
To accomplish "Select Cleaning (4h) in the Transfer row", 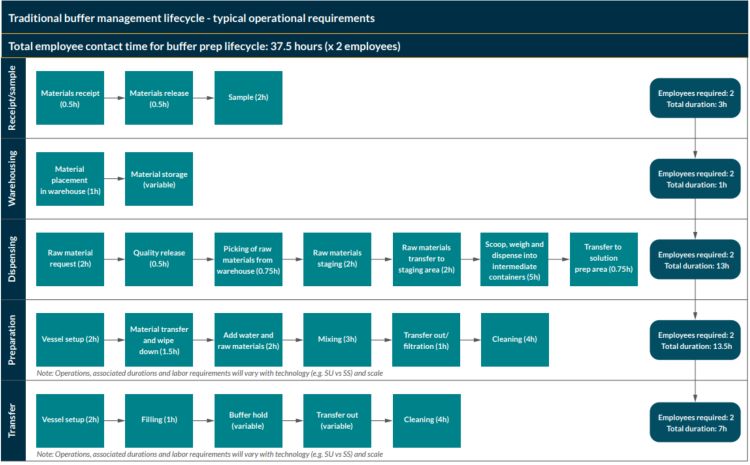I will point(426,421).
